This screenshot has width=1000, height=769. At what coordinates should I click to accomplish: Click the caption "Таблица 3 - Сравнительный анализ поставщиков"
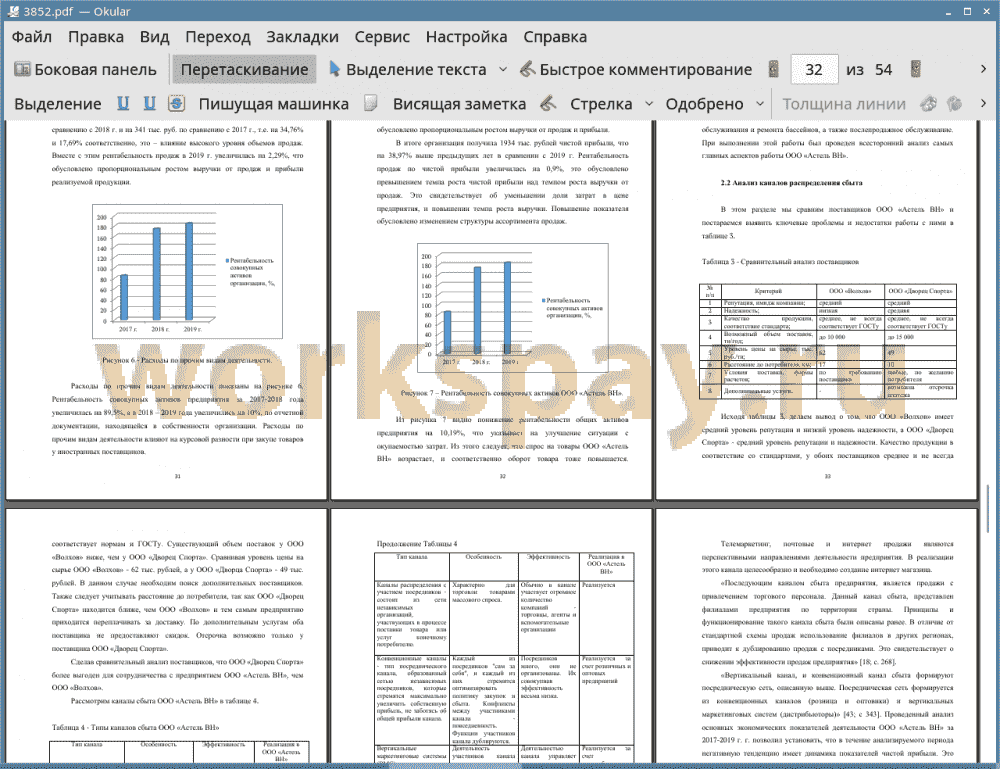tap(781, 261)
